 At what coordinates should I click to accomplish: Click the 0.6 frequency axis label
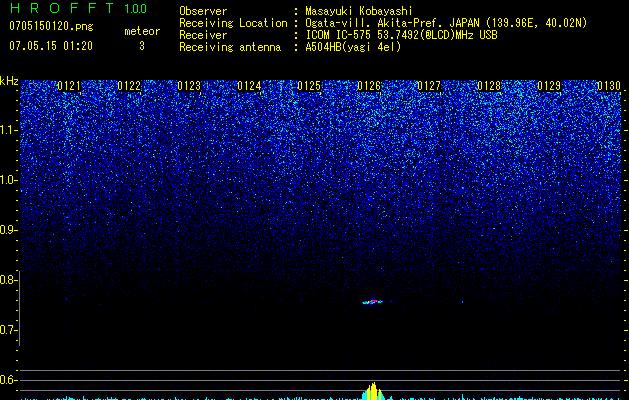[8, 380]
